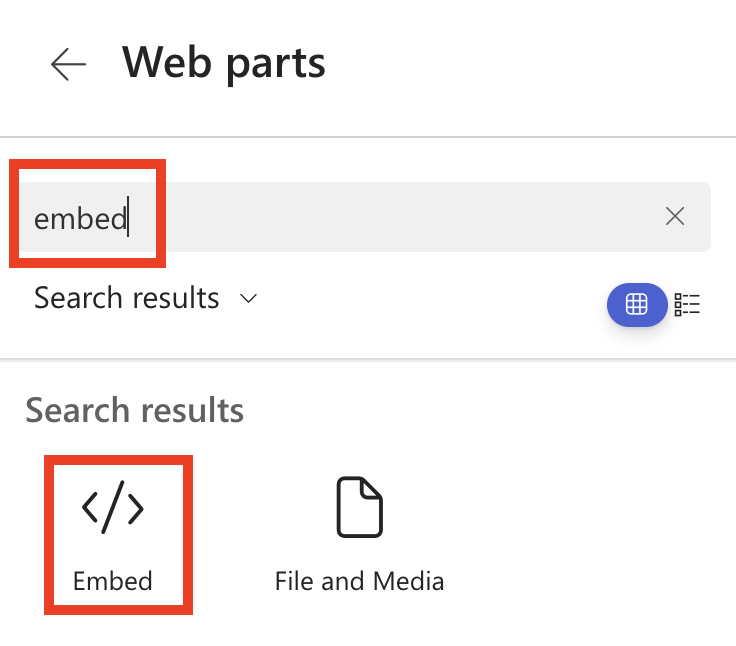The width and height of the screenshot is (736, 646).
Task: Place cursor in empty area of search bar
Action: click(x=400, y=217)
